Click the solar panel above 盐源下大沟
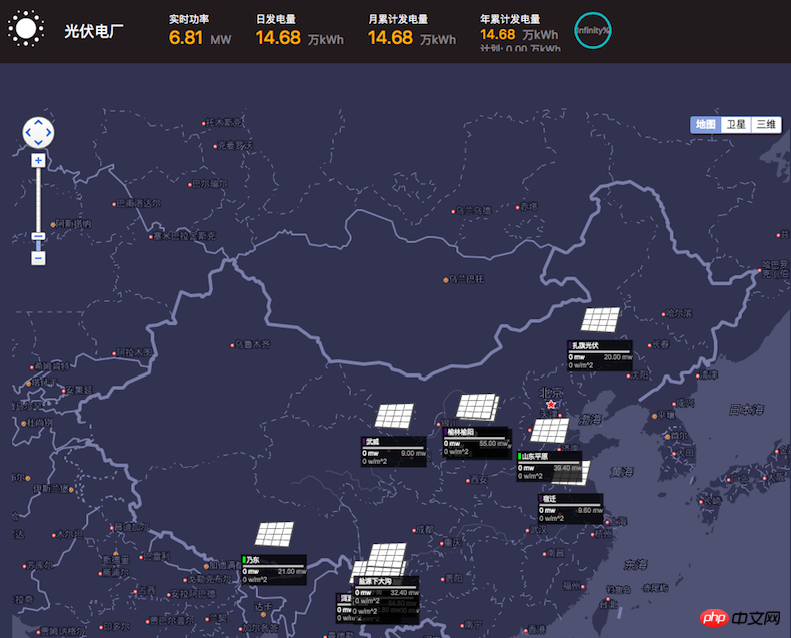This screenshot has width=791, height=638. coord(387,559)
